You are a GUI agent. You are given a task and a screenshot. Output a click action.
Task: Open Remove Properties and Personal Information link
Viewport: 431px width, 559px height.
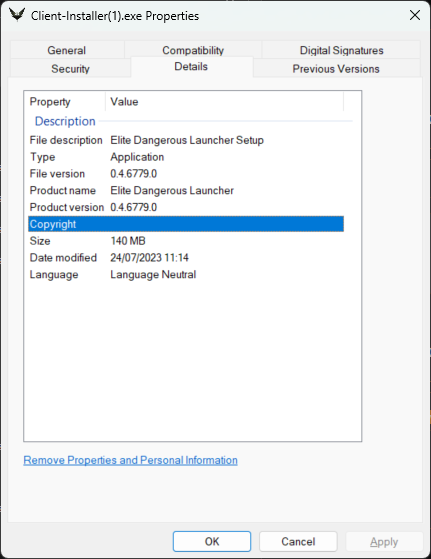[x=130, y=460]
